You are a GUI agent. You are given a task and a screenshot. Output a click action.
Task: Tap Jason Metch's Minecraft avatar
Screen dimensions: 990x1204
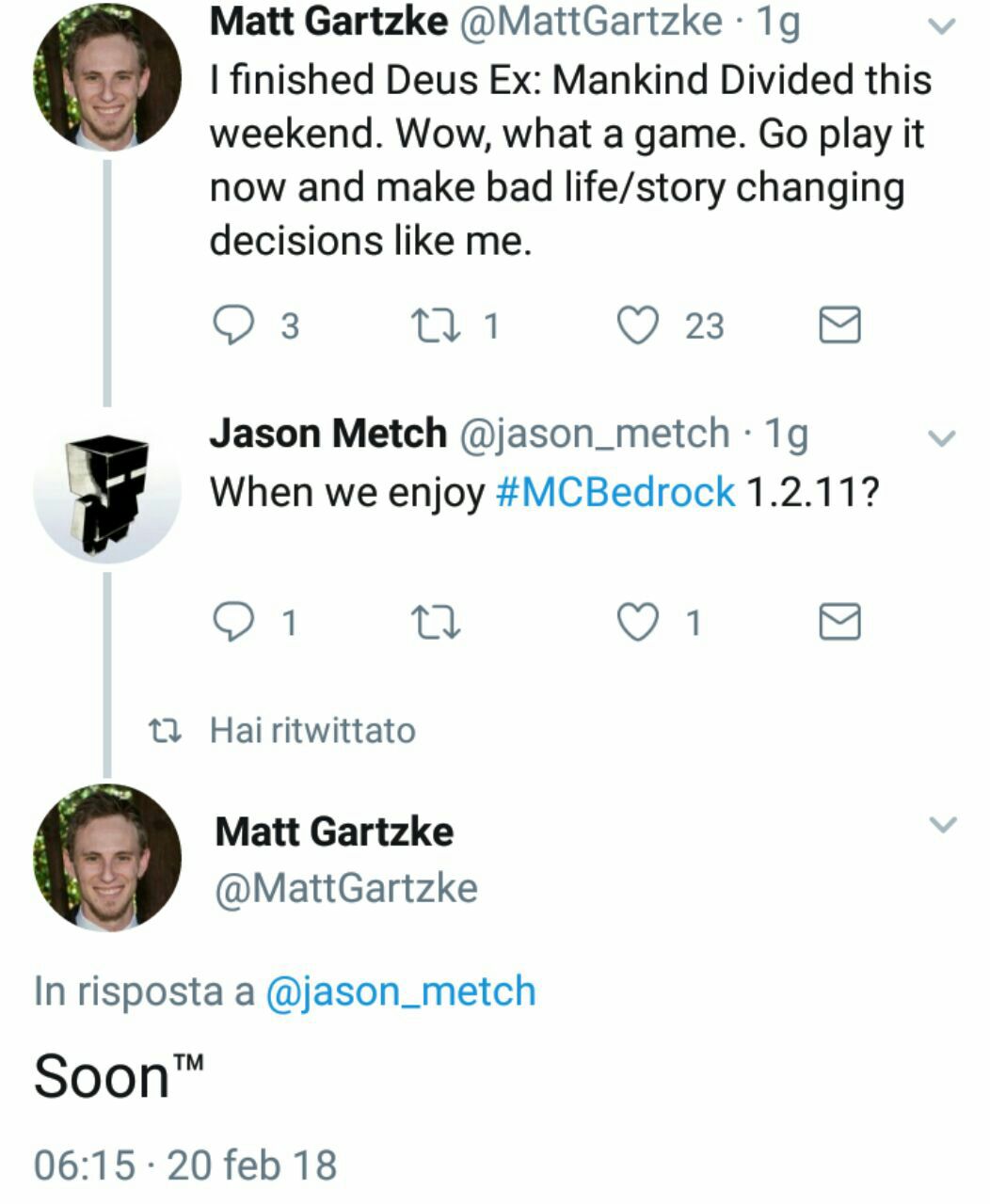[x=106, y=491]
